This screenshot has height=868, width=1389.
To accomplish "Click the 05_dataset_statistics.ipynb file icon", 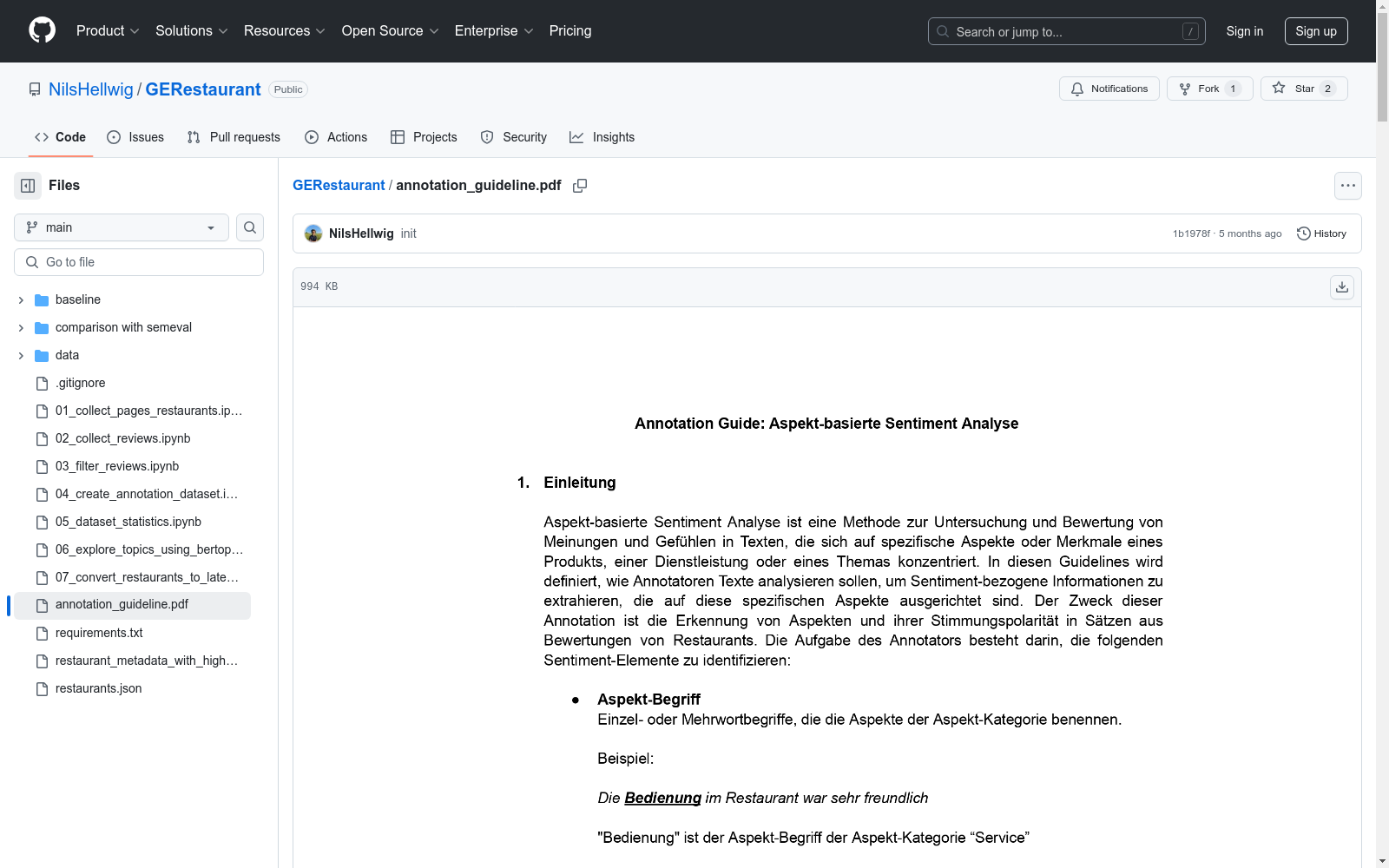I will [x=42, y=523].
